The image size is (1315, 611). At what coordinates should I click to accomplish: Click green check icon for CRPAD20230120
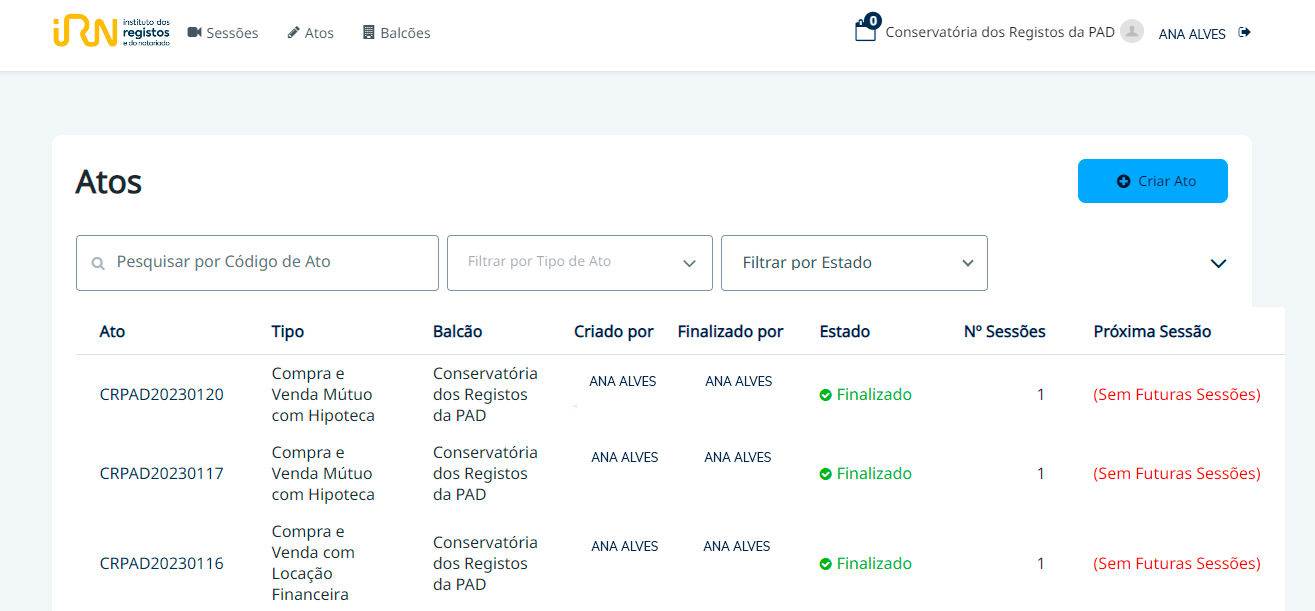click(826, 395)
